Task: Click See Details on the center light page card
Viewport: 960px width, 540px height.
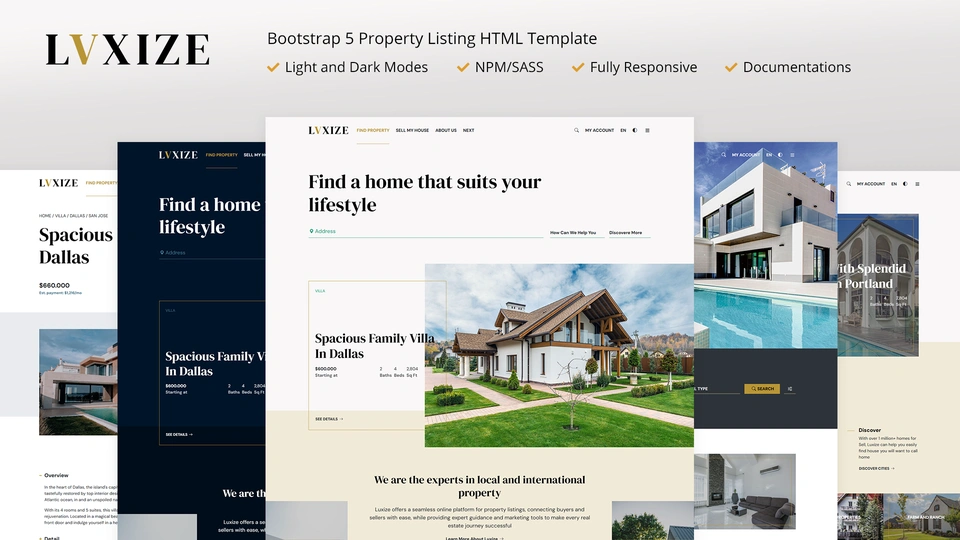Action: click(329, 419)
